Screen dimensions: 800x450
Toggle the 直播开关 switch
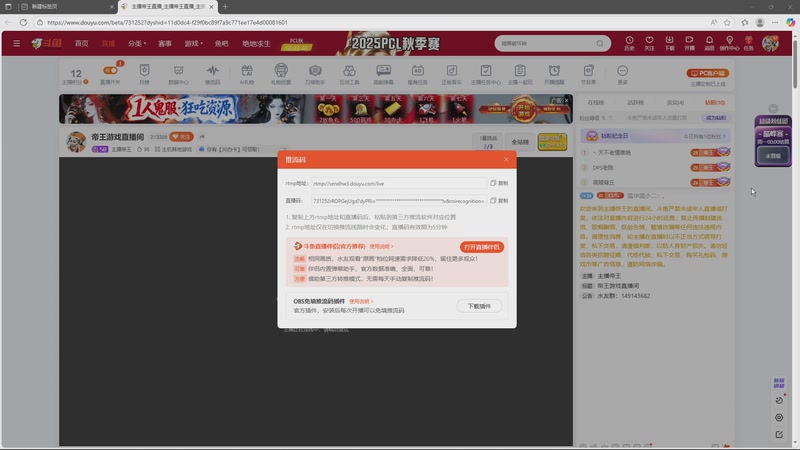tap(110, 70)
